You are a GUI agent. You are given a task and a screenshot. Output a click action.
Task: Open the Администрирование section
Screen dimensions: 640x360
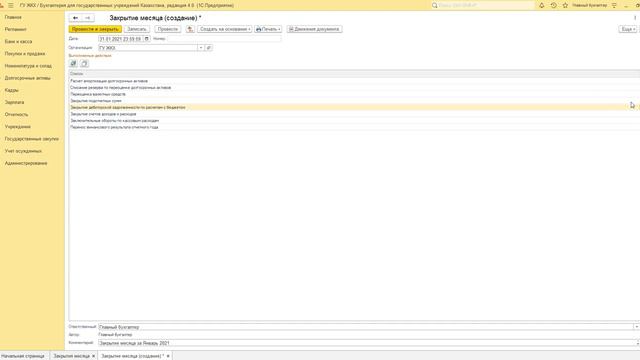26,163
